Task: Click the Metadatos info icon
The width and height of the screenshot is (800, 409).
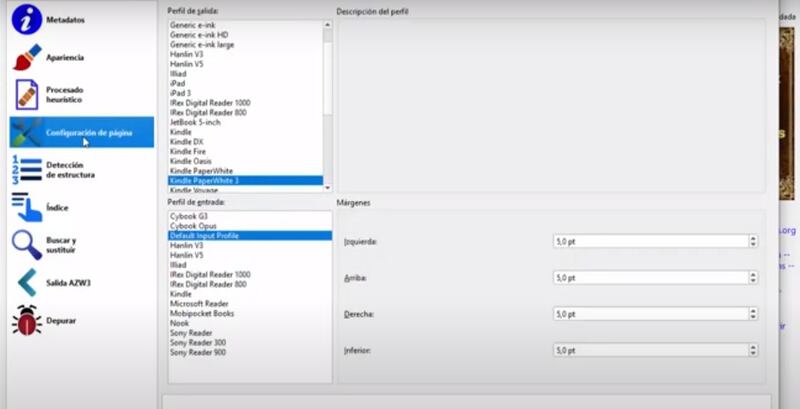Action: (28, 20)
